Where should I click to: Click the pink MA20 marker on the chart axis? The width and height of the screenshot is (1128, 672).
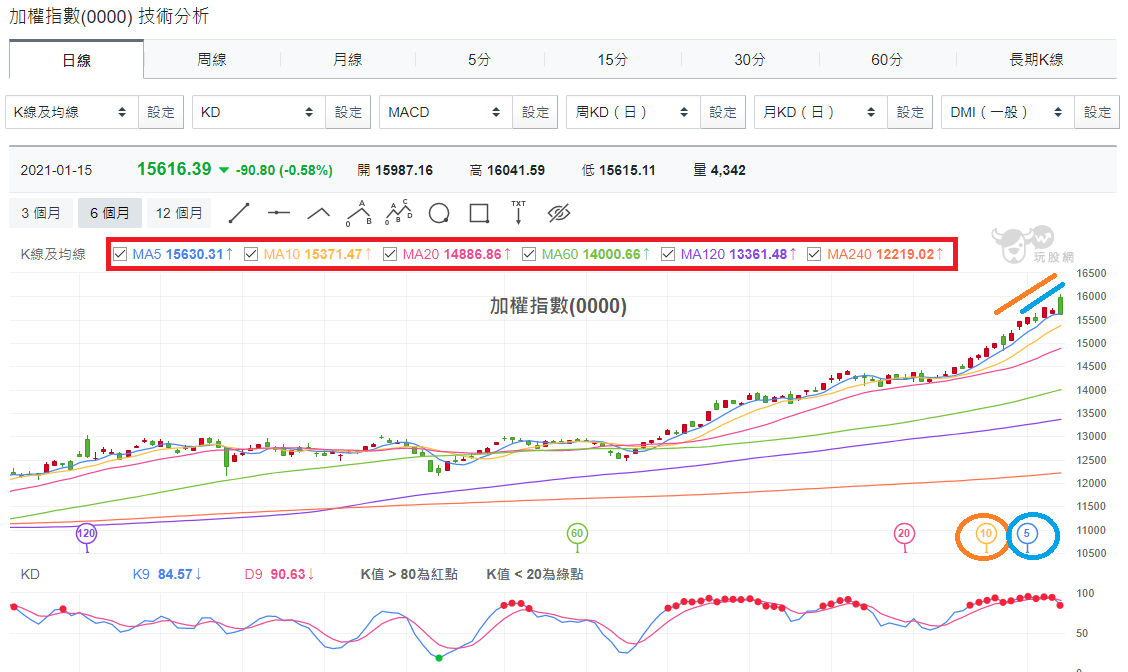pyautogui.click(x=904, y=533)
